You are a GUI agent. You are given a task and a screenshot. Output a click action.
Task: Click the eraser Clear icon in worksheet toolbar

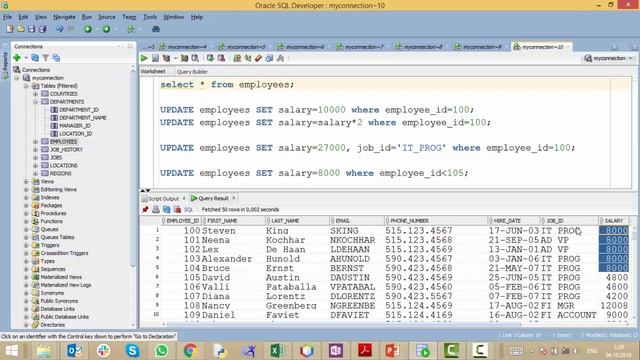(x=258, y=58)
